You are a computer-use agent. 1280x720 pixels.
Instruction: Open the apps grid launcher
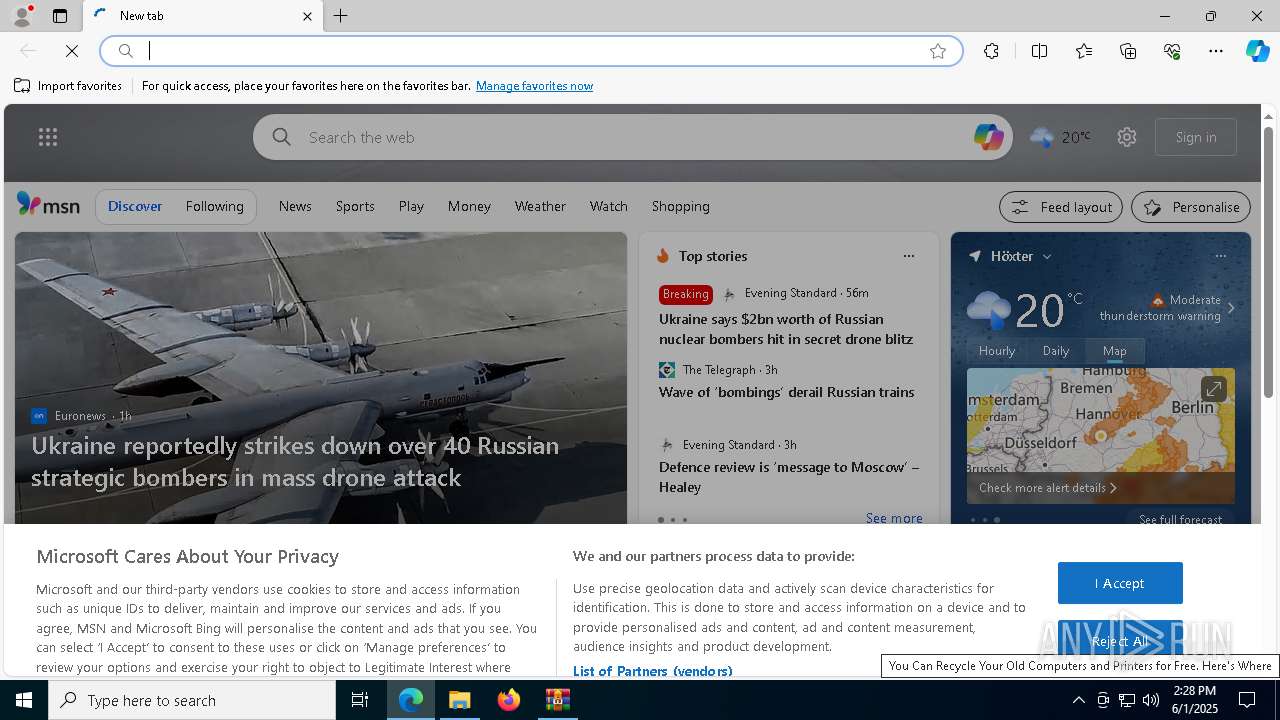click(48, 137)
